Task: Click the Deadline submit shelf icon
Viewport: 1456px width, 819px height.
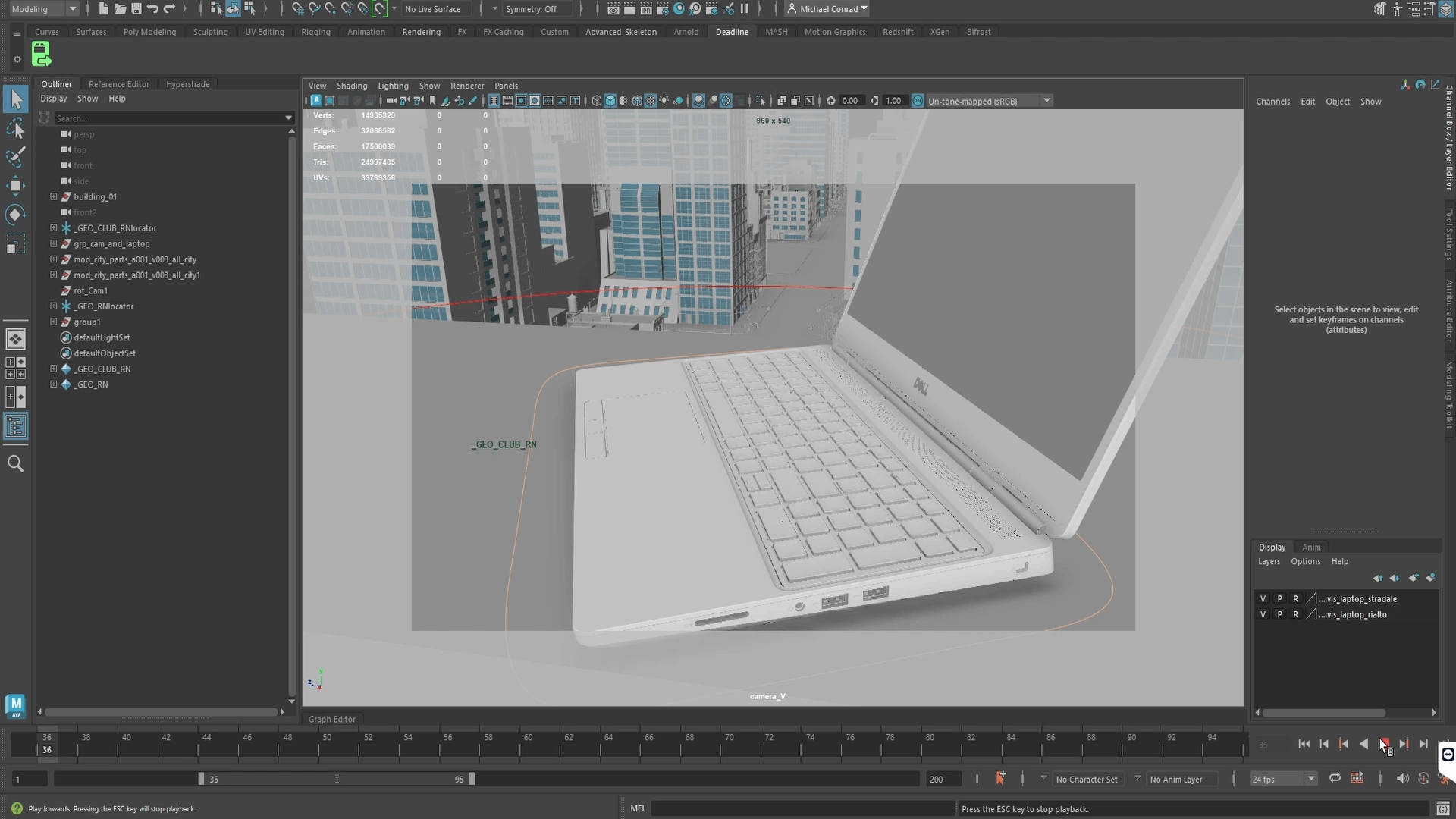Action: [41, 55]
